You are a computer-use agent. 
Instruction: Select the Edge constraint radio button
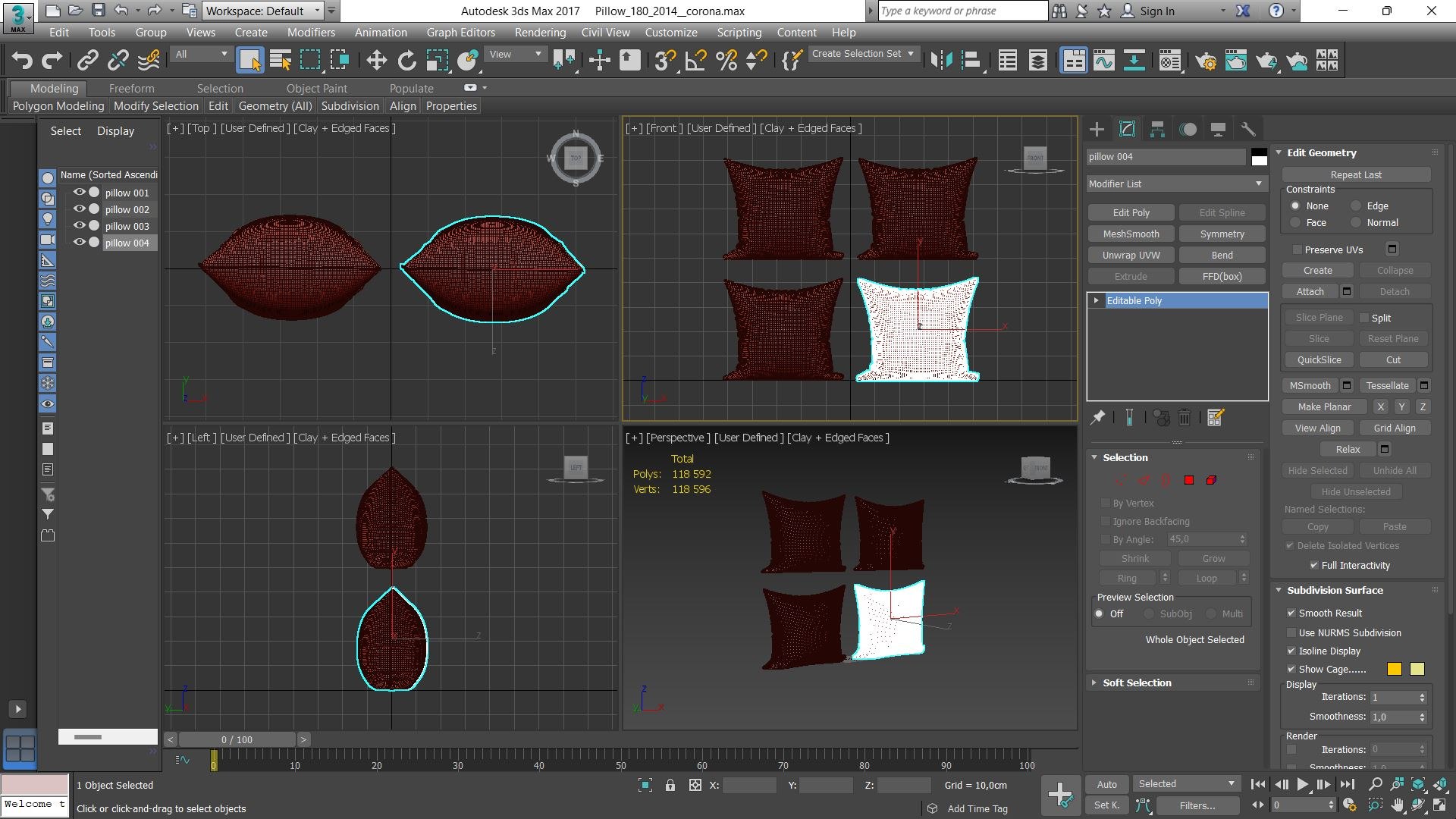point(1356,206)
